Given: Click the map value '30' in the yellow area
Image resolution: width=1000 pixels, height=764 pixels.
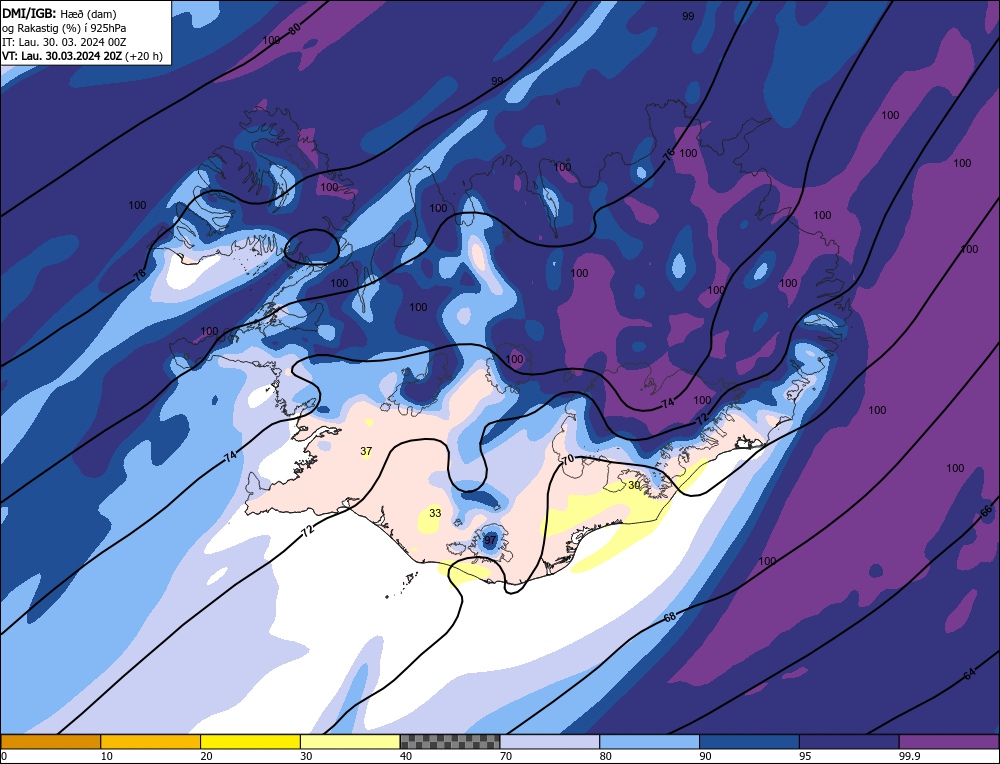Looking at the screenshot, I should [634, 485].
